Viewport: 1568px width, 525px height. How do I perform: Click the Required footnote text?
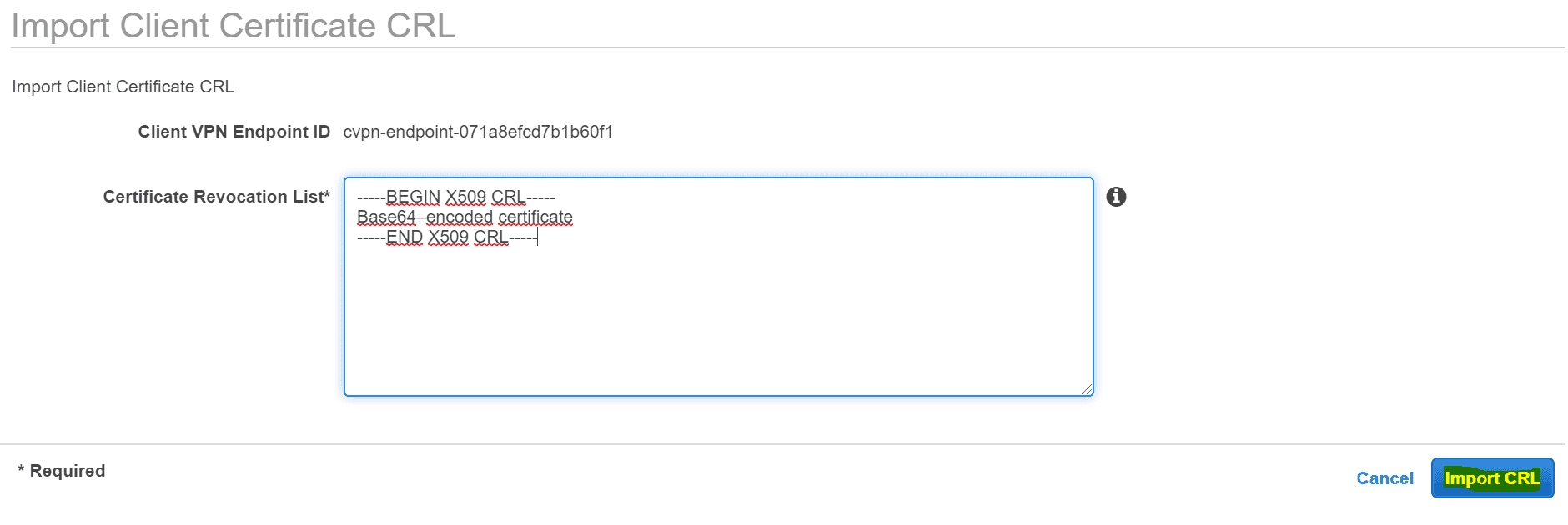click(x=62, y=471)
